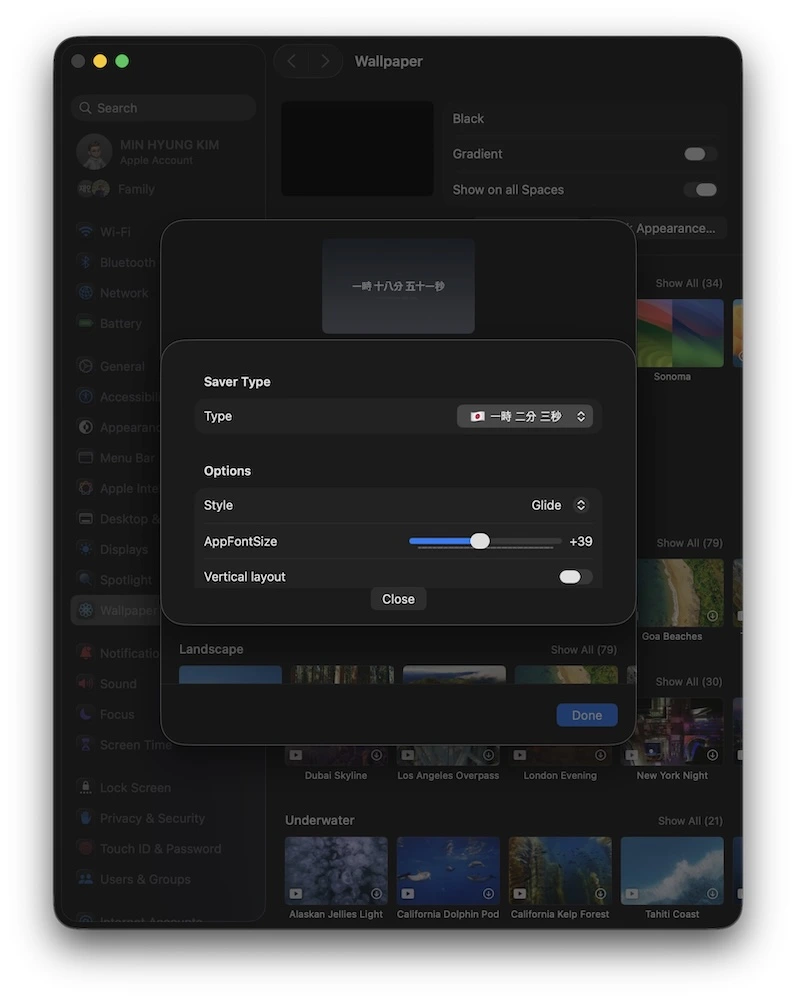Click the Wi-Fi icon in sidebar
This screenshot has height=1000, width=796.
[86, 231]
